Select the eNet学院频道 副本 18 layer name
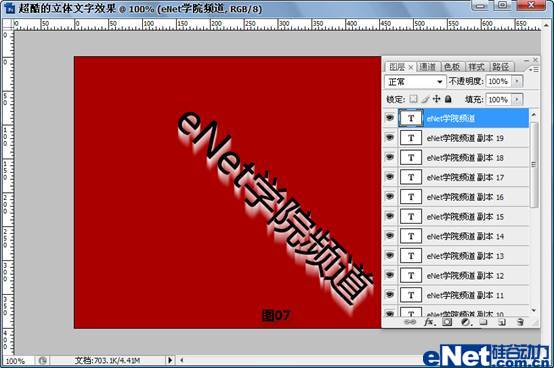Viewport: 554px width, 368px height. (x=465, y=158)
